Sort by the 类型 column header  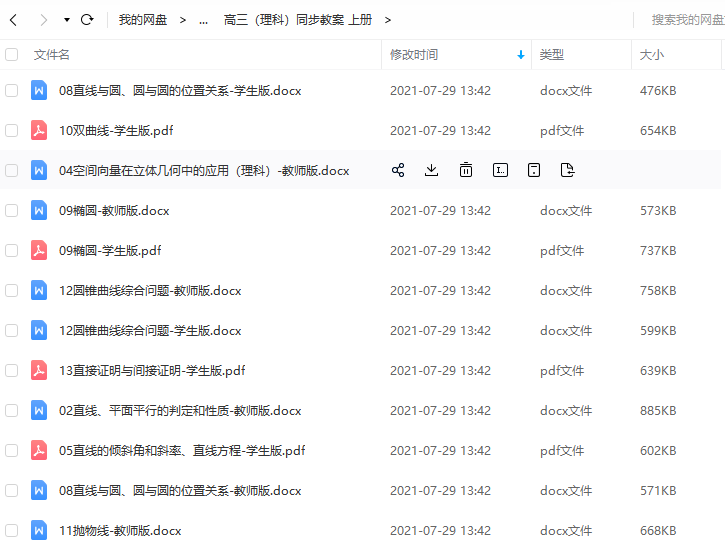[552, 55]
